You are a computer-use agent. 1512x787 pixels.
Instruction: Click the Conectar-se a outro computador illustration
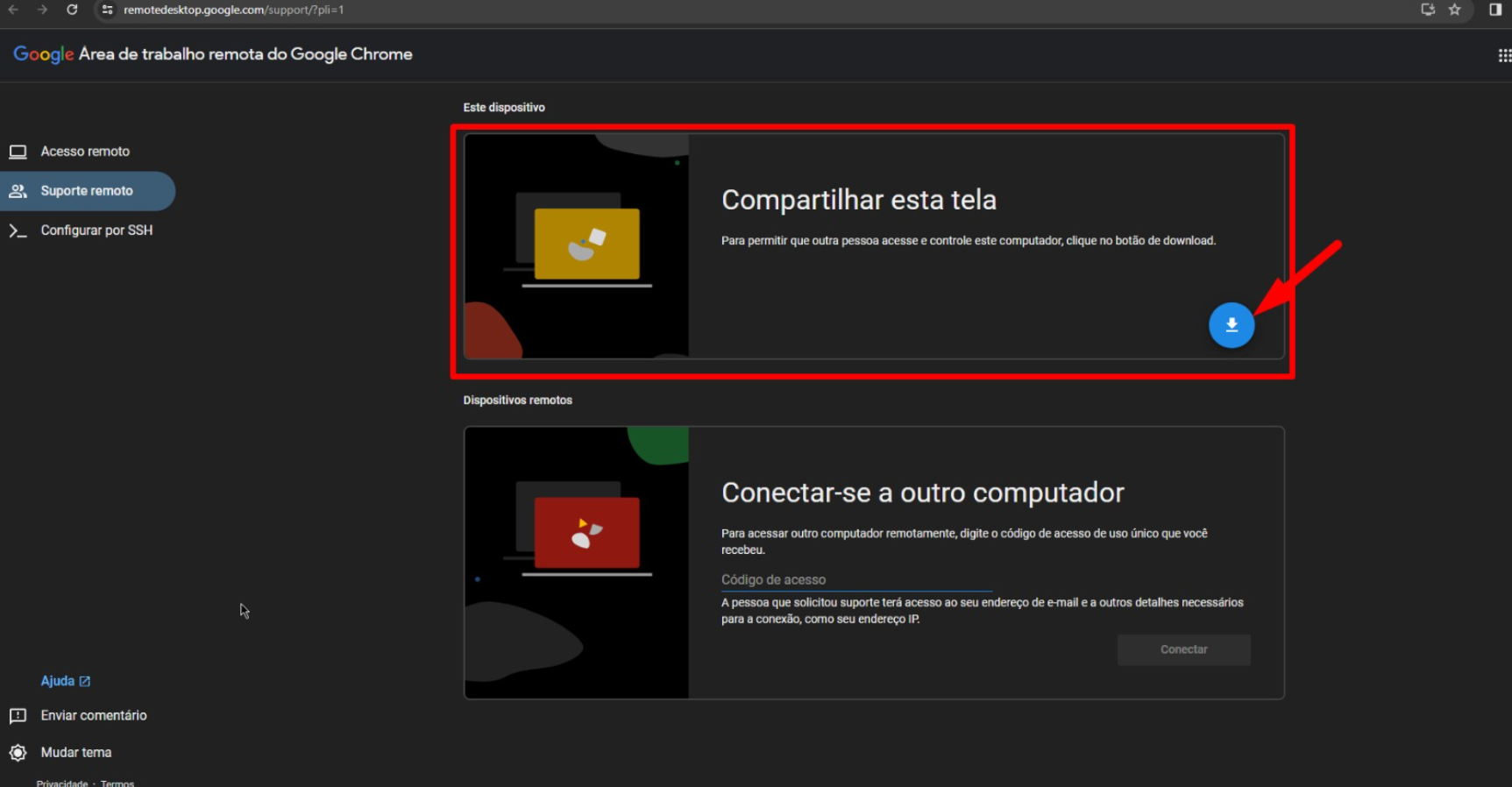[x=577, y=563]
